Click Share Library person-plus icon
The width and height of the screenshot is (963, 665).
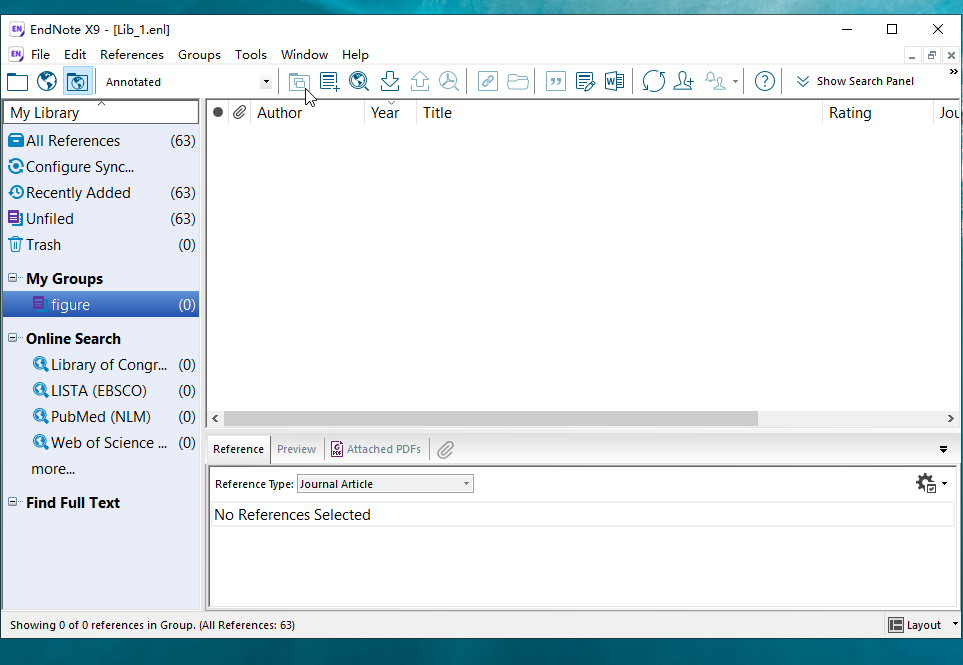(684, 81)
